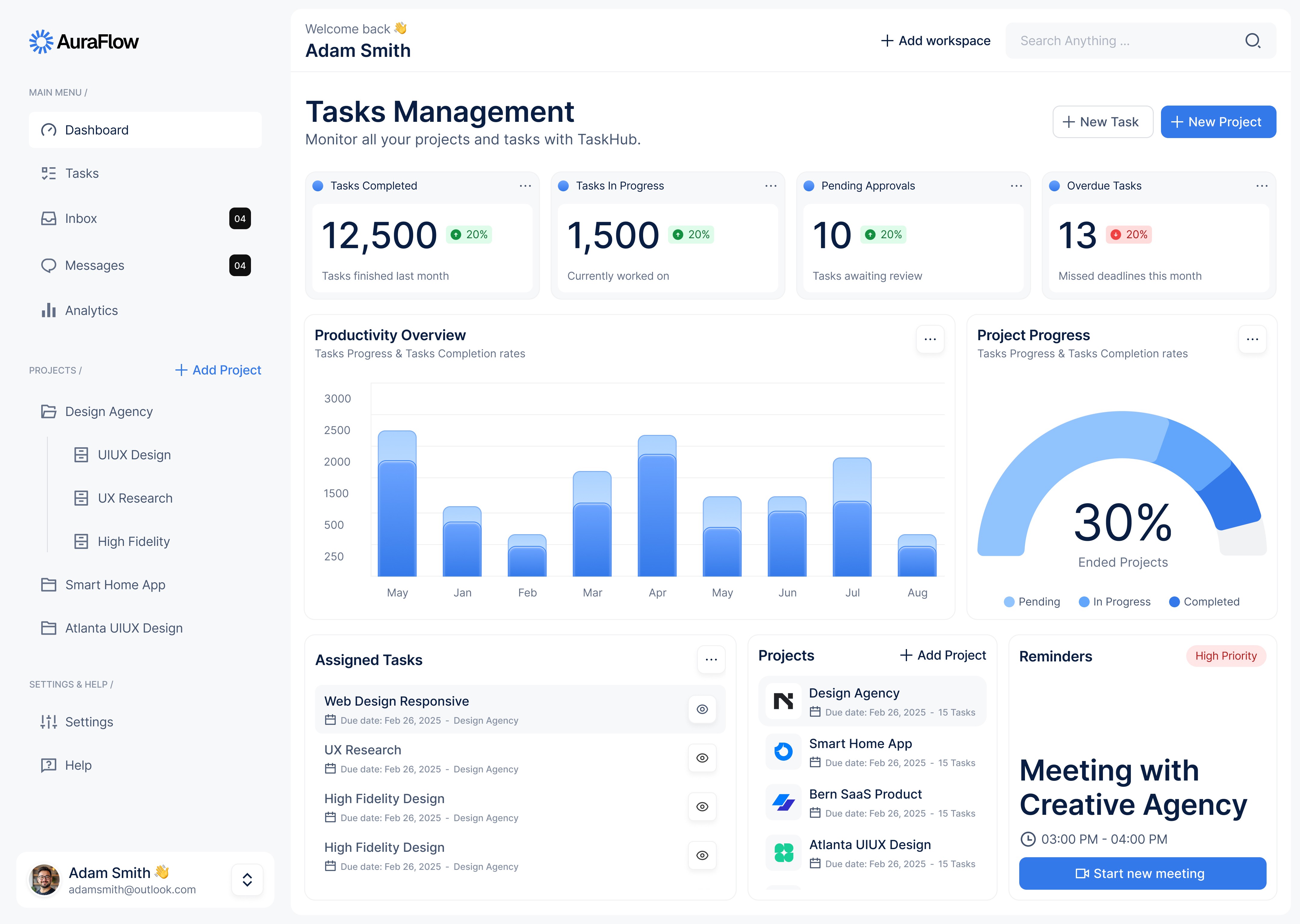Open the Design Agency project folder icon

[49, 411]
